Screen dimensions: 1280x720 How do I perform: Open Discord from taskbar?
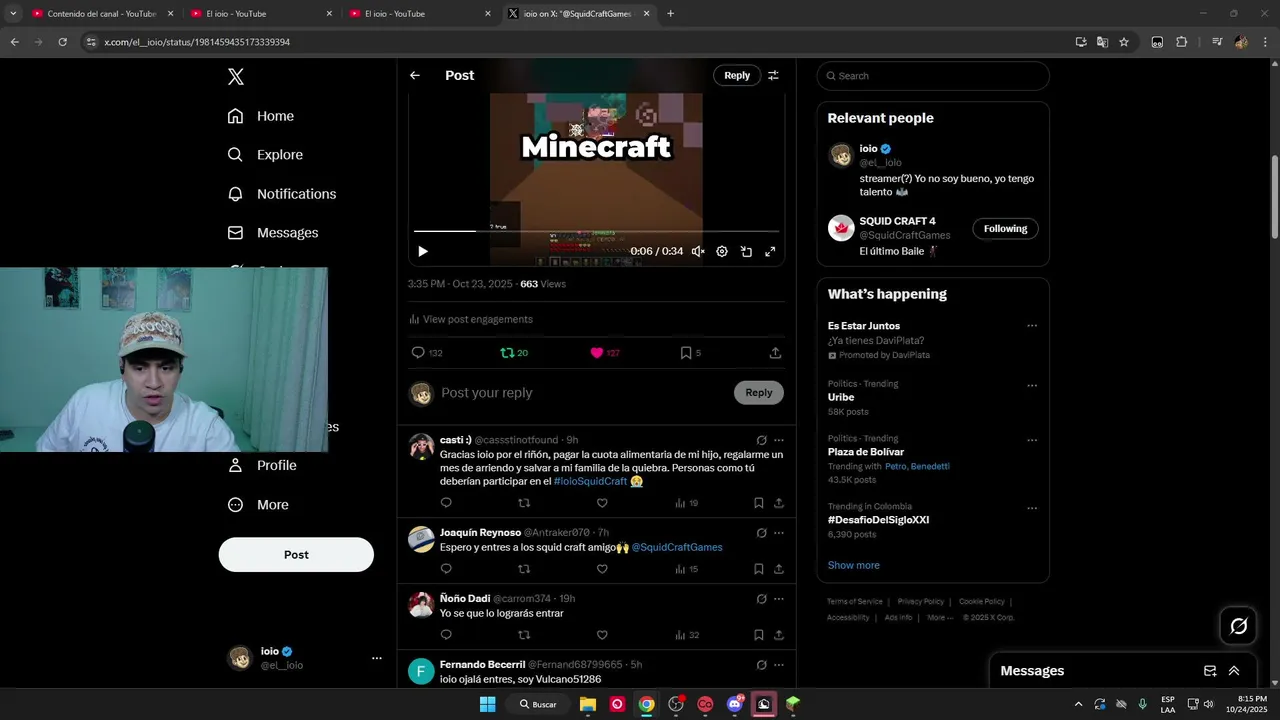coord(735,704)
